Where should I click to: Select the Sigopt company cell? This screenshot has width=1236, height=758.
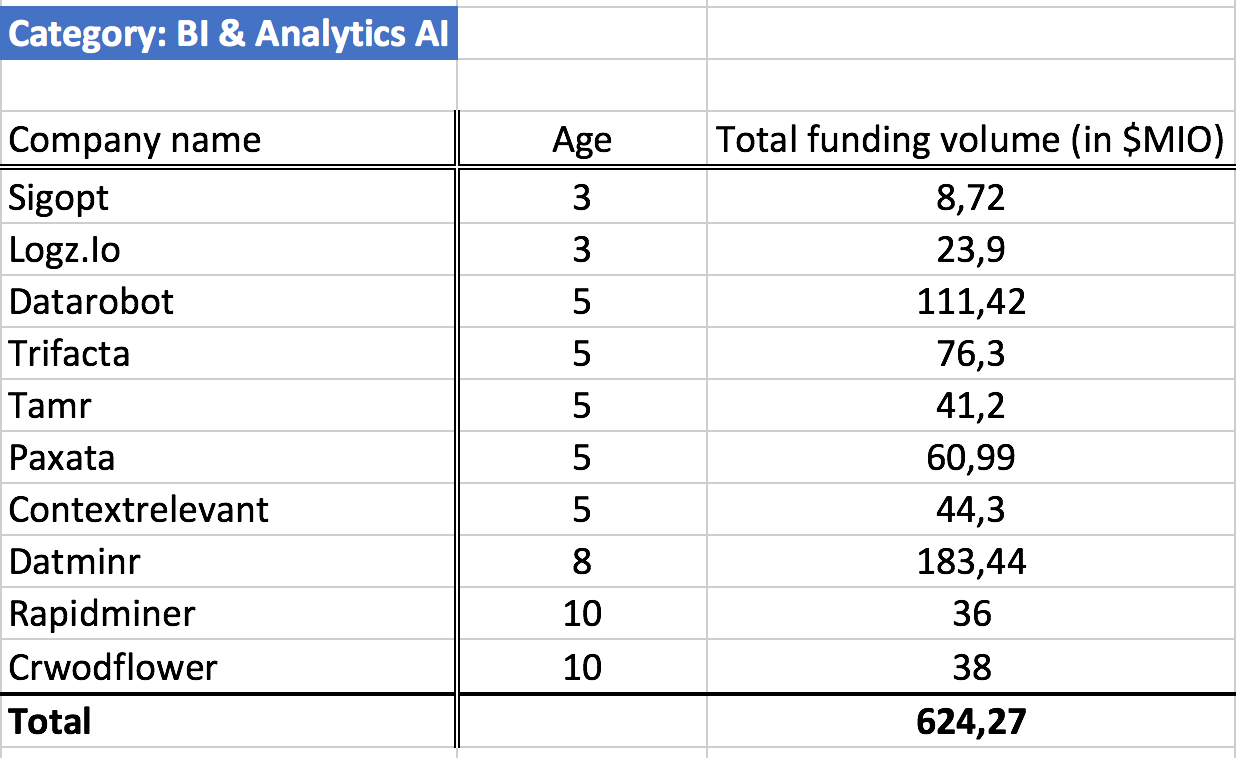pos(59,198)
